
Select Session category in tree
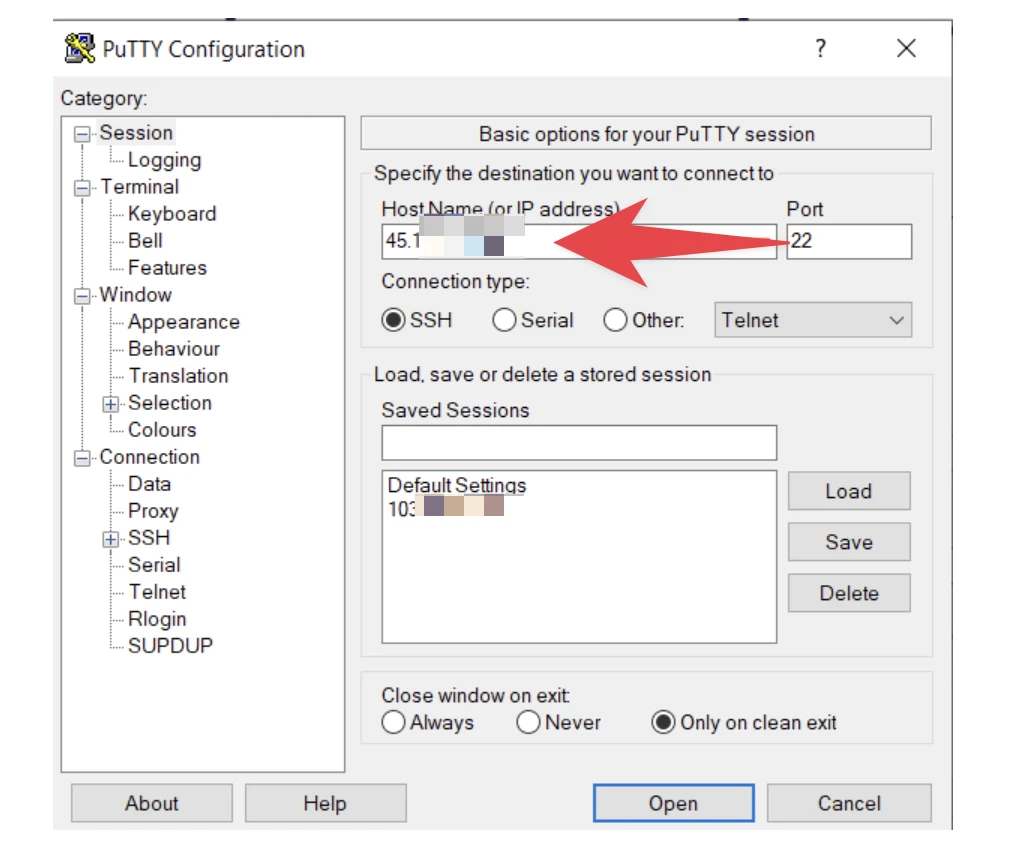click(x=136, y=132)
